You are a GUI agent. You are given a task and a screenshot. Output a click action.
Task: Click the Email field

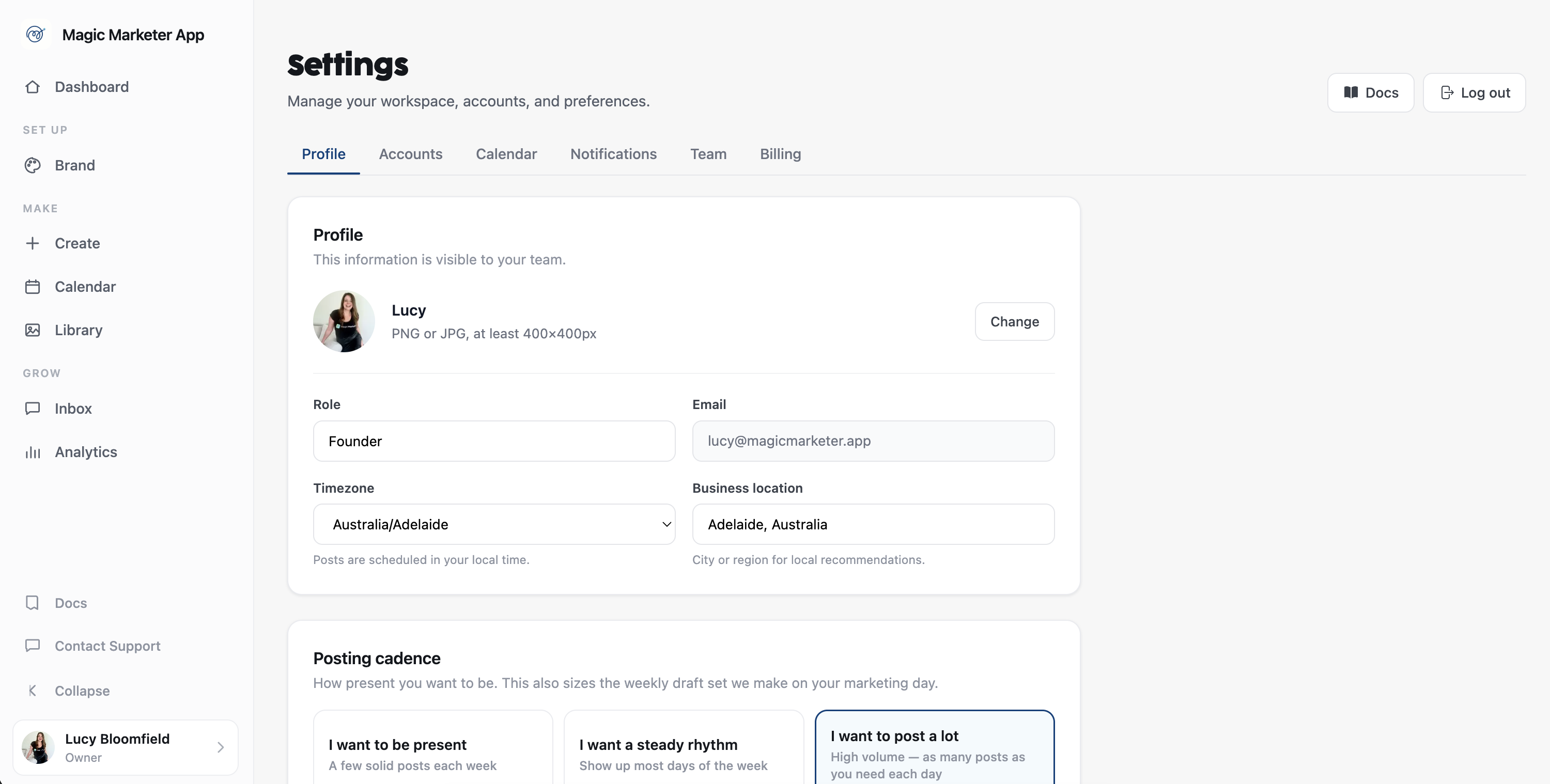873,441
